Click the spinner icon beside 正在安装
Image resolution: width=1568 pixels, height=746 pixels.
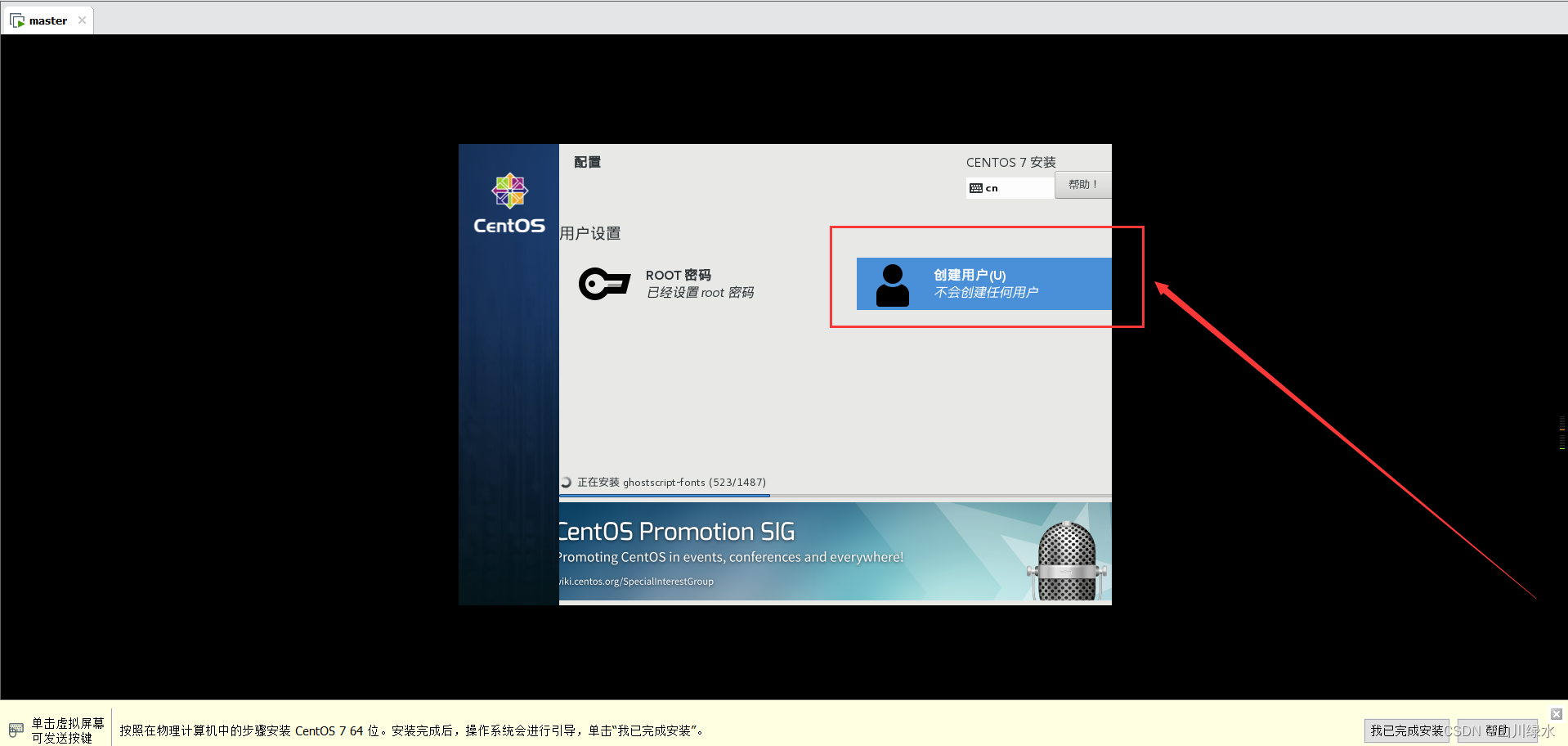(x=566, y=483)
